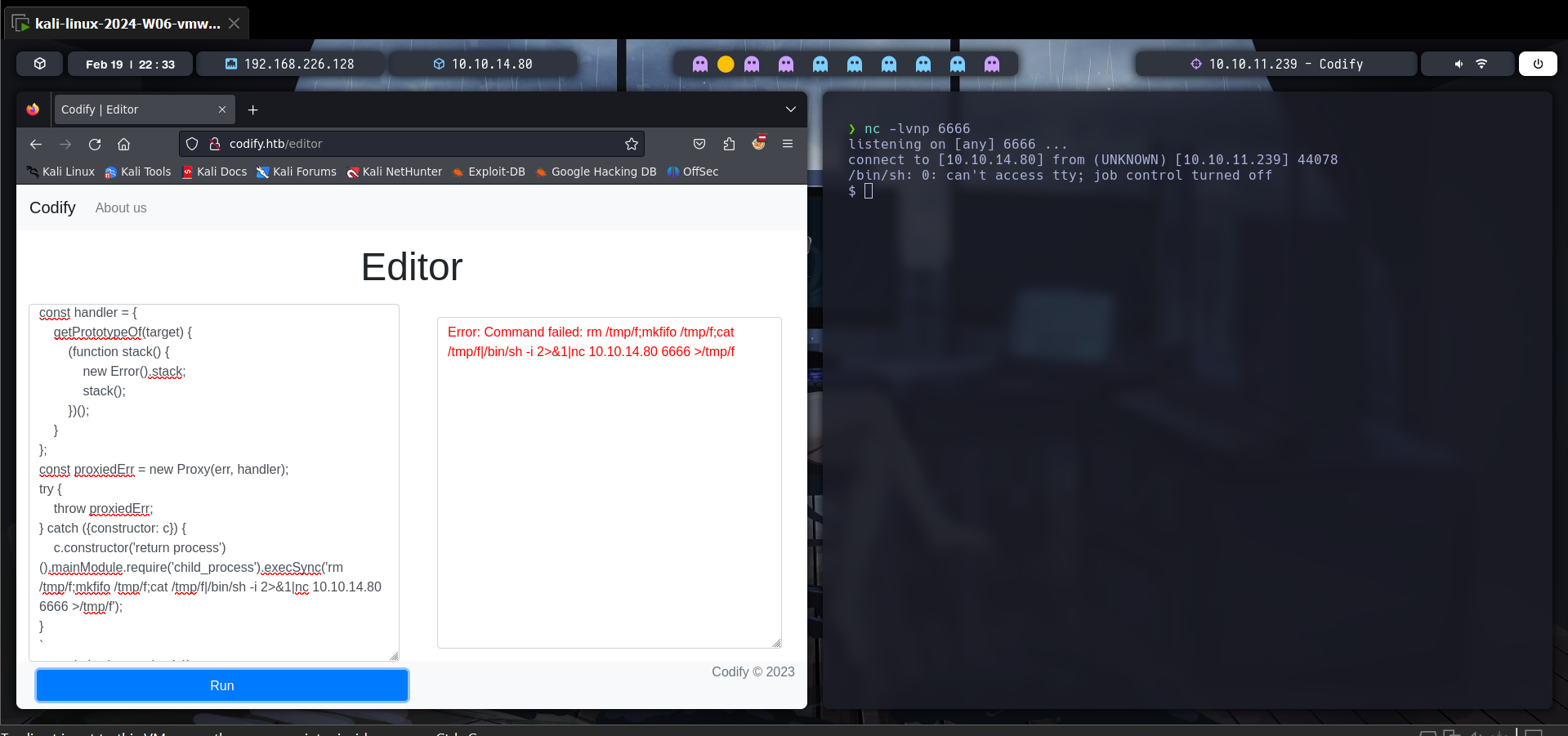Save the page to Pocket
The image size is (1568, 736).
pos(699,144)
